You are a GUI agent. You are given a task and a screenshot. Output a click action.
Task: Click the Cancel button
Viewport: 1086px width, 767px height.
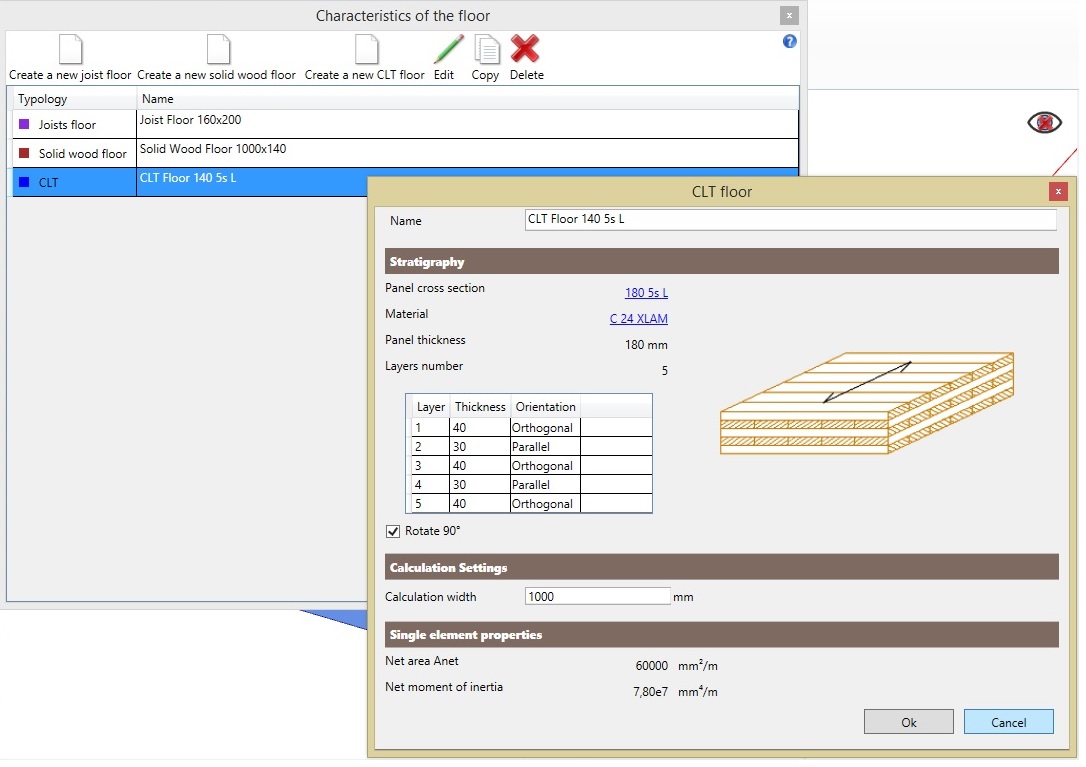click(1008, 722)
